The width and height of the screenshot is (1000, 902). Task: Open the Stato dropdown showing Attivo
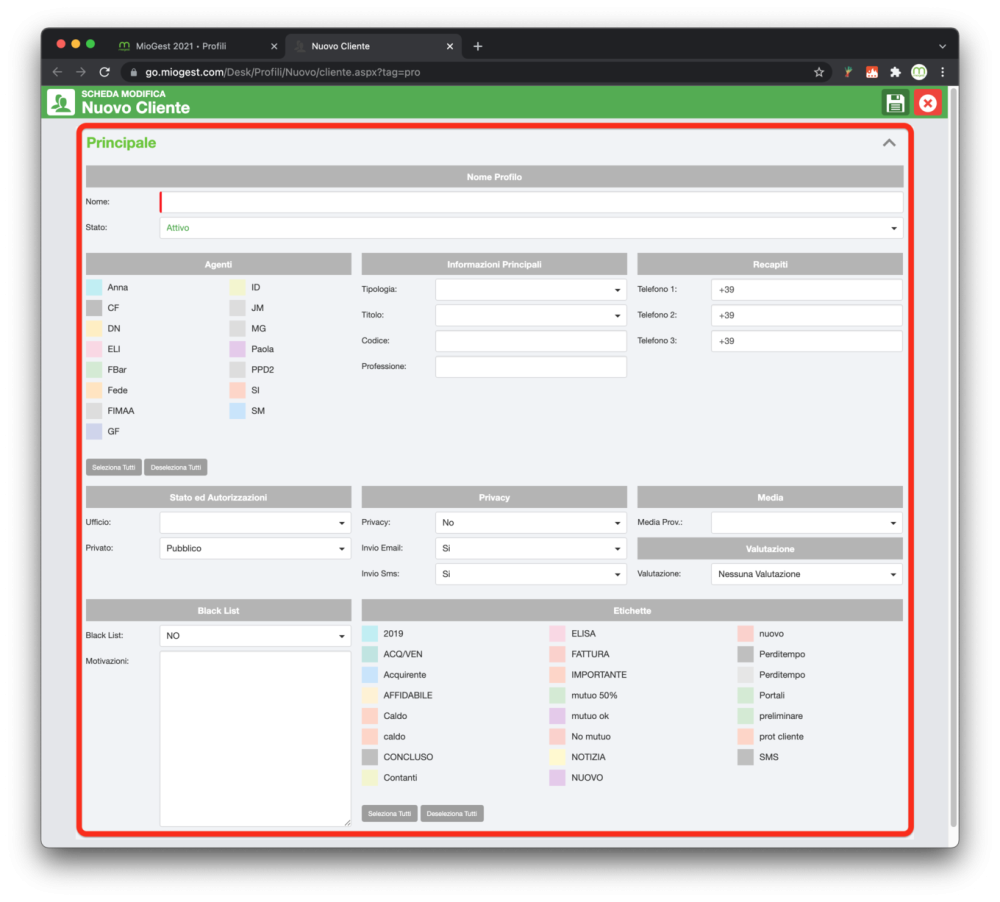point(531,228)
